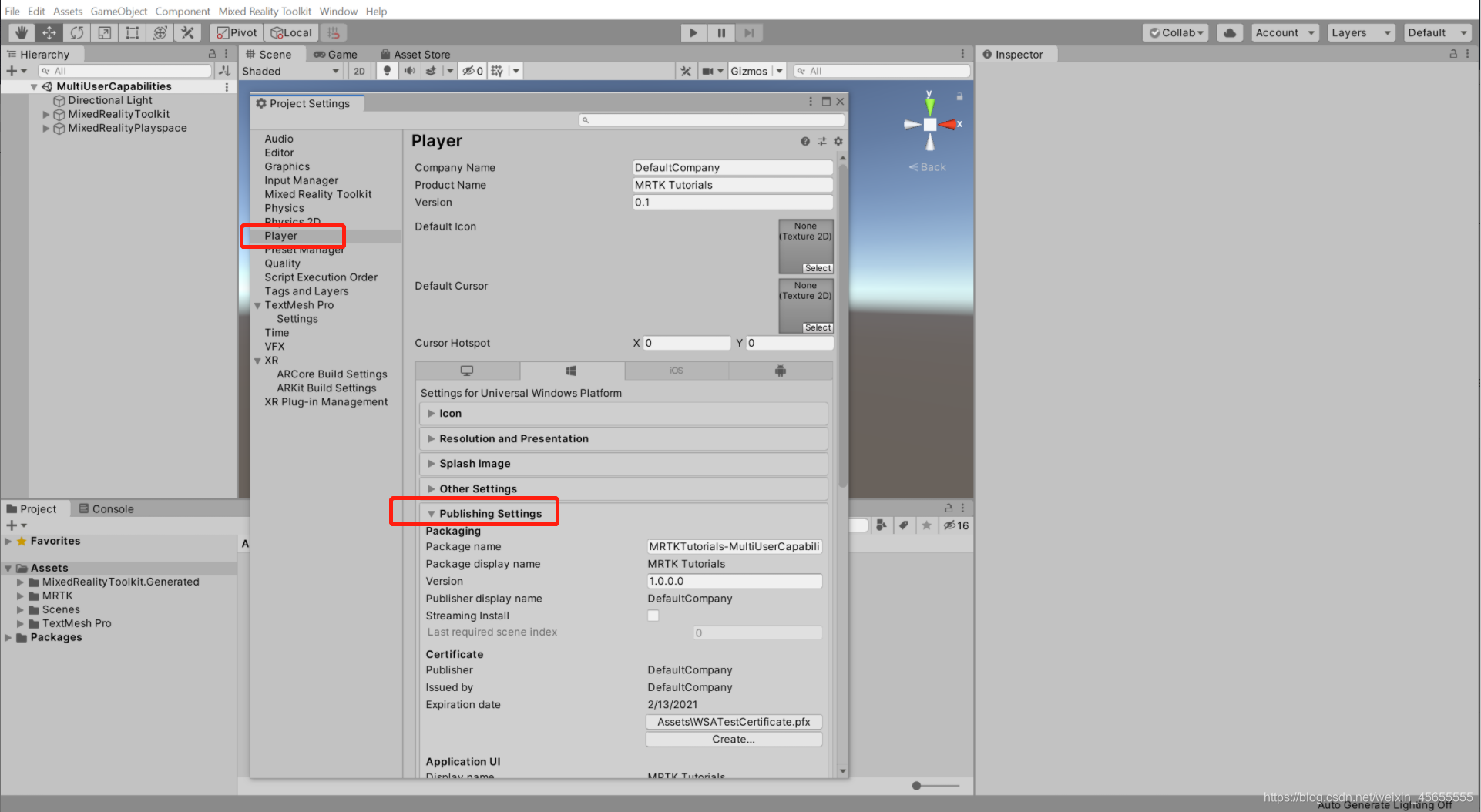
Task: Open the Layers dropdown
Action: click(x=1362, y=32)
